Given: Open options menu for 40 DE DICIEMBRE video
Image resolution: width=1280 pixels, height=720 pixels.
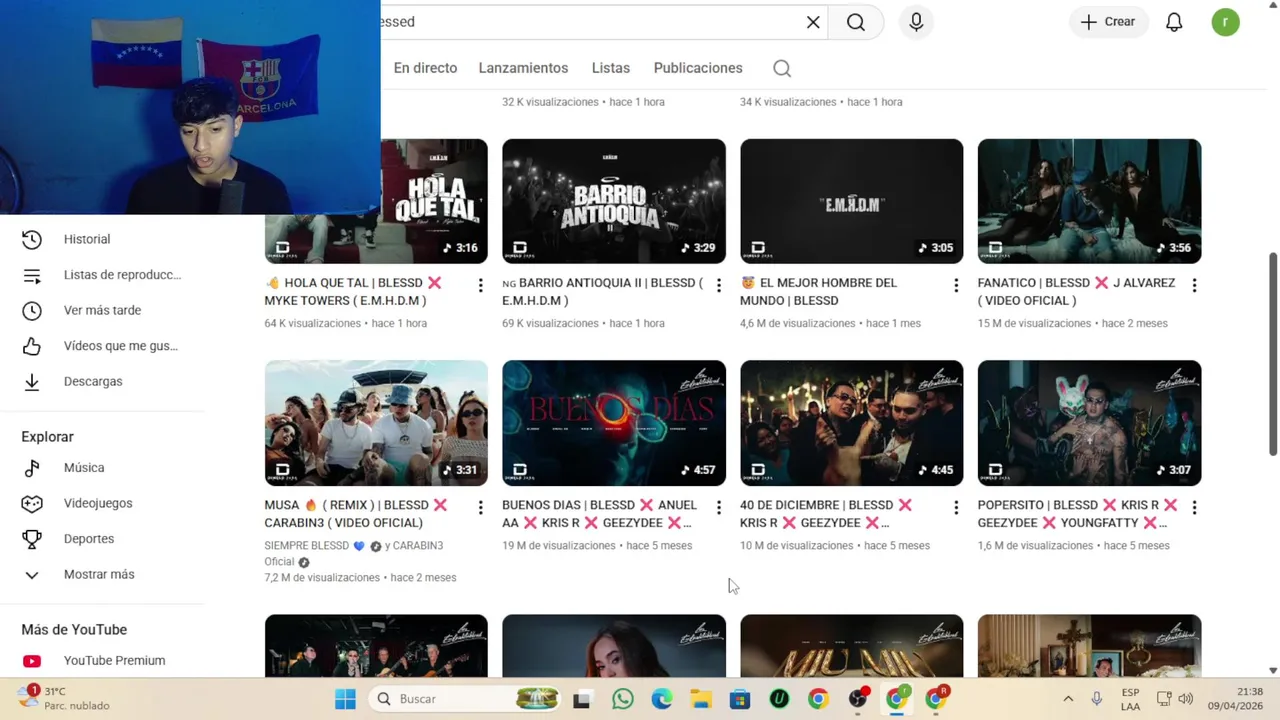Looking at the screenshot, I should coord(956,508).
